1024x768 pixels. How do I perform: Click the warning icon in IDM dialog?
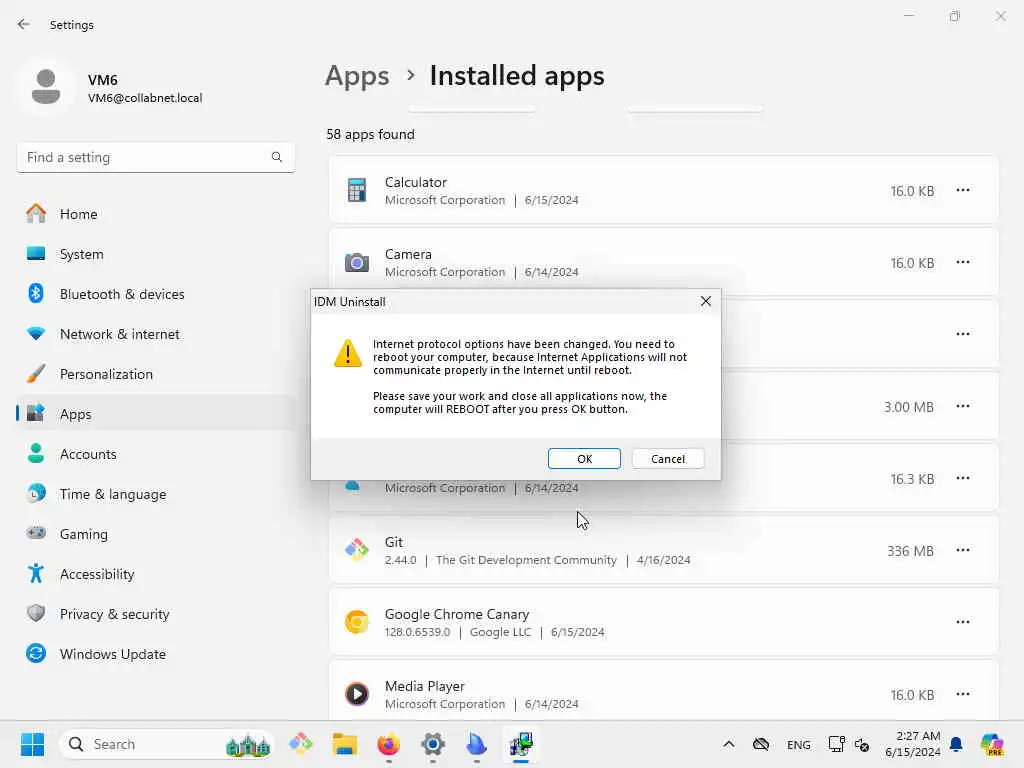tap(347, 353)
